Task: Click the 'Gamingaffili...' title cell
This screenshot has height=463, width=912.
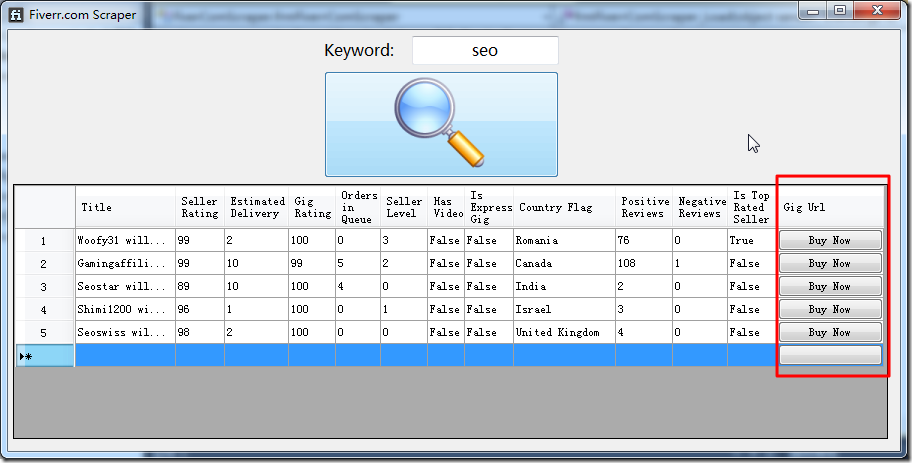Action: tap(125, 263)
